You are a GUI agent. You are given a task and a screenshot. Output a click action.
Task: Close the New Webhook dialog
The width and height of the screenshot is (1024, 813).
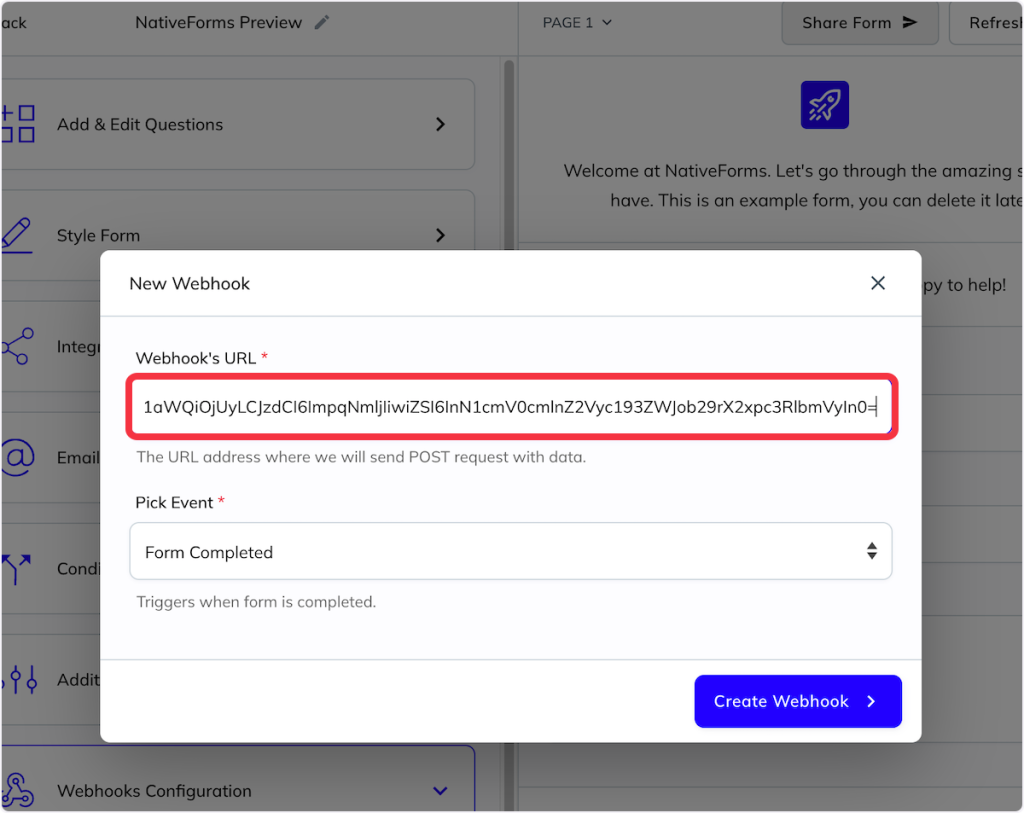pyautogui.click(x=878, y=283)
